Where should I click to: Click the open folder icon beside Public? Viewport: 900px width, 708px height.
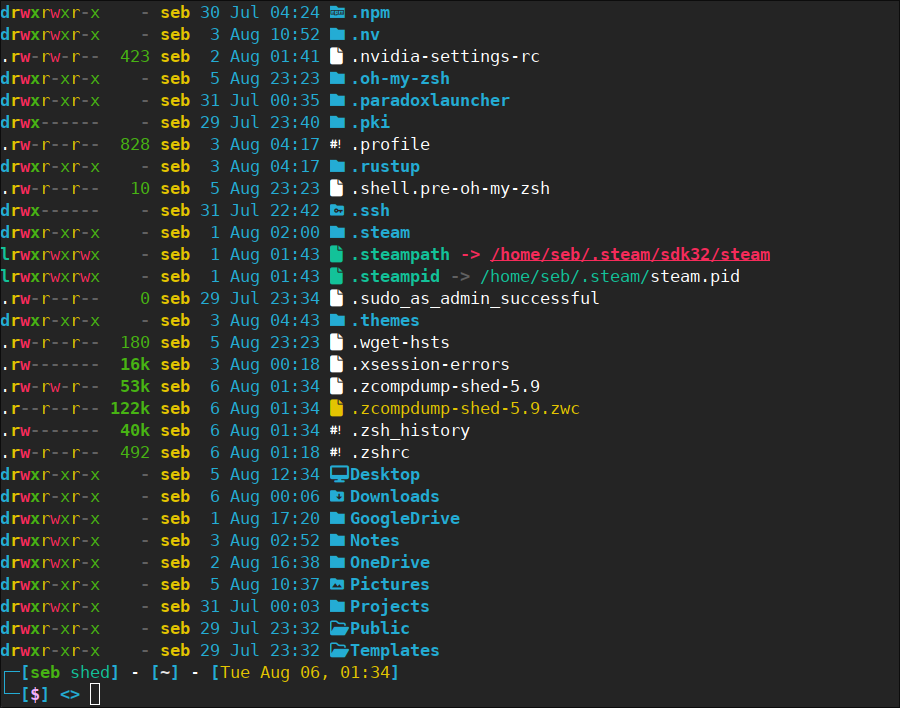coord(338,628)
